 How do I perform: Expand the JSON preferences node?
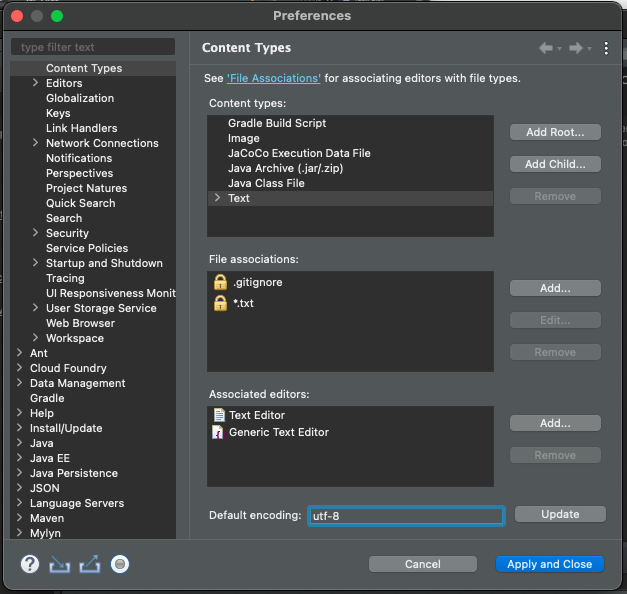(19, 488)
